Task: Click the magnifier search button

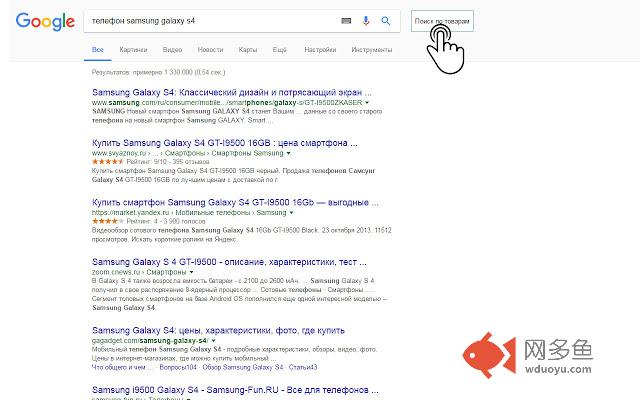Action: click(385, 20)
